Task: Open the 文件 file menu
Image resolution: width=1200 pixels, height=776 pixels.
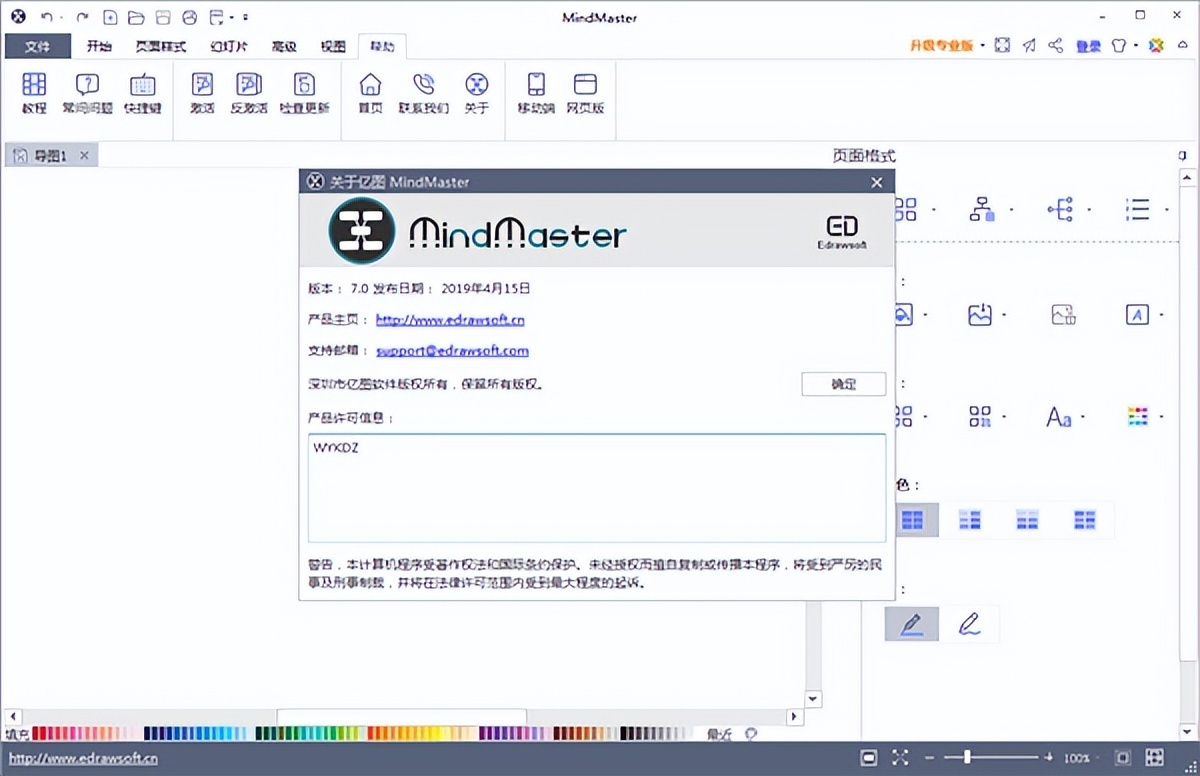Action: [x=38, y=46]
